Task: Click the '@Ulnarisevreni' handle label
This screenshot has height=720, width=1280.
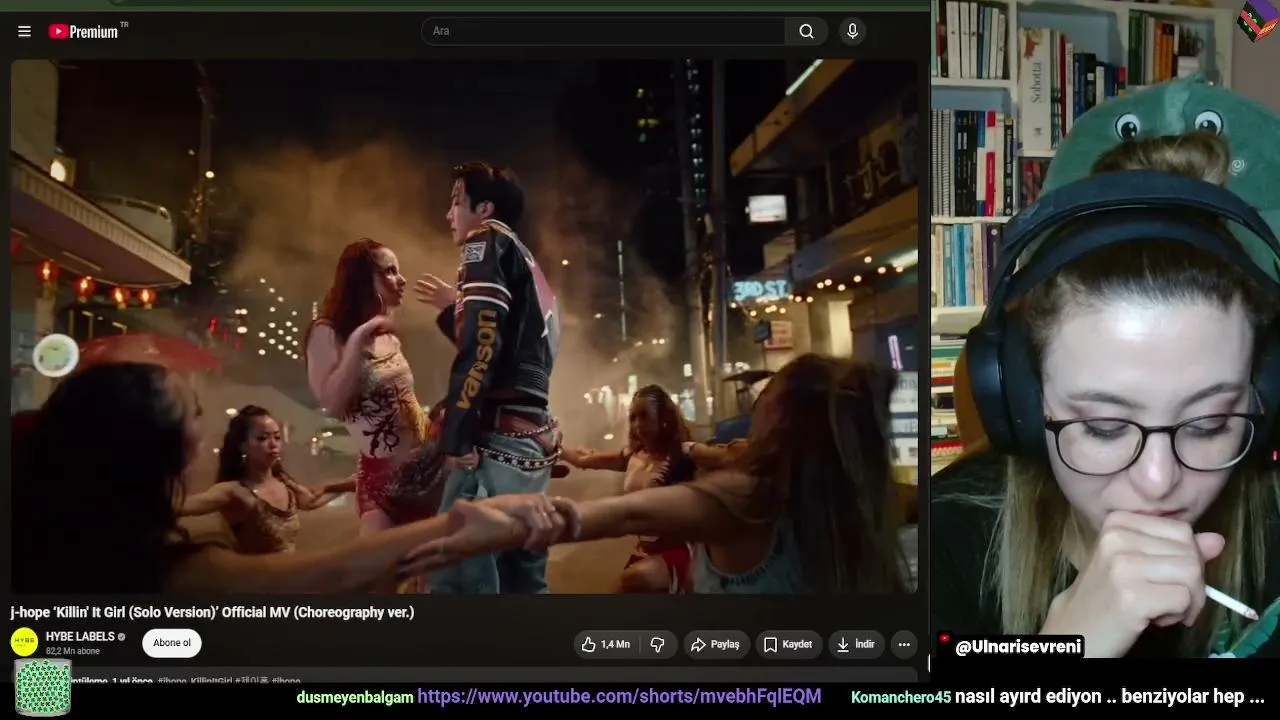Action: click(1018, 647)
